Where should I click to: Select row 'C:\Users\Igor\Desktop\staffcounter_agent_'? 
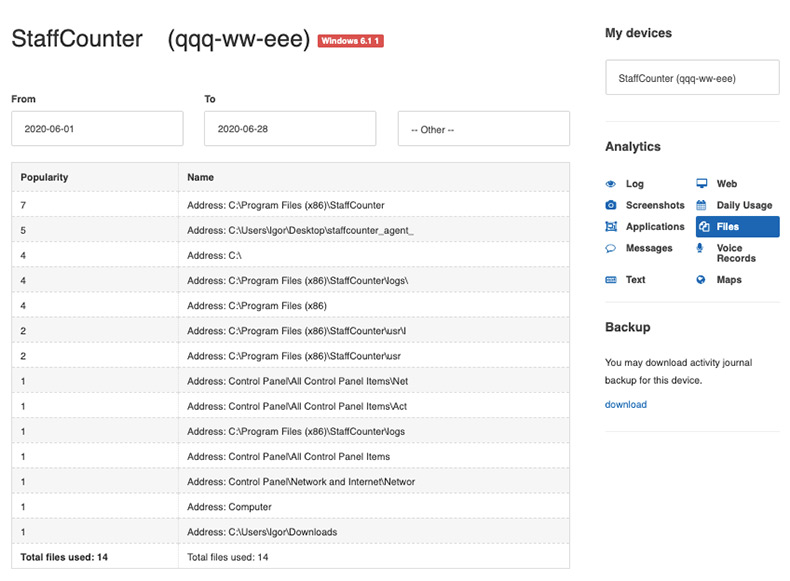tap(291, 230)
